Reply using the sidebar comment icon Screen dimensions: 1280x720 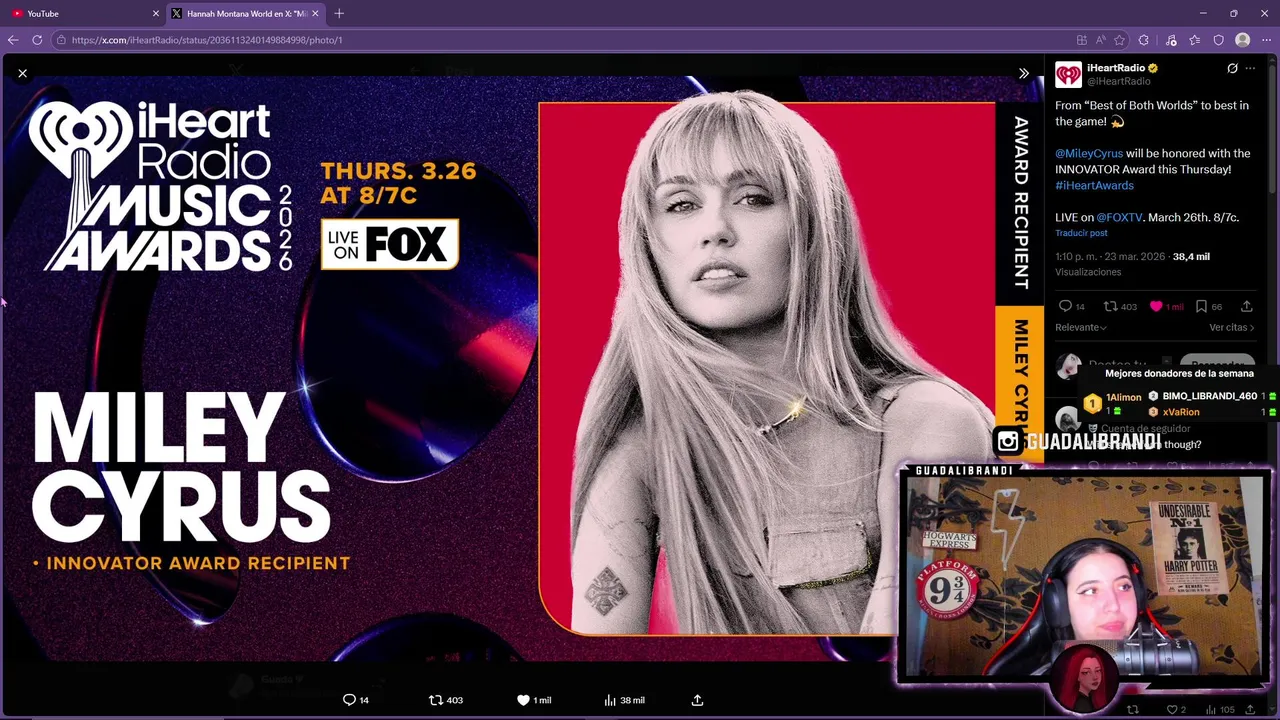coord(1065,306)
